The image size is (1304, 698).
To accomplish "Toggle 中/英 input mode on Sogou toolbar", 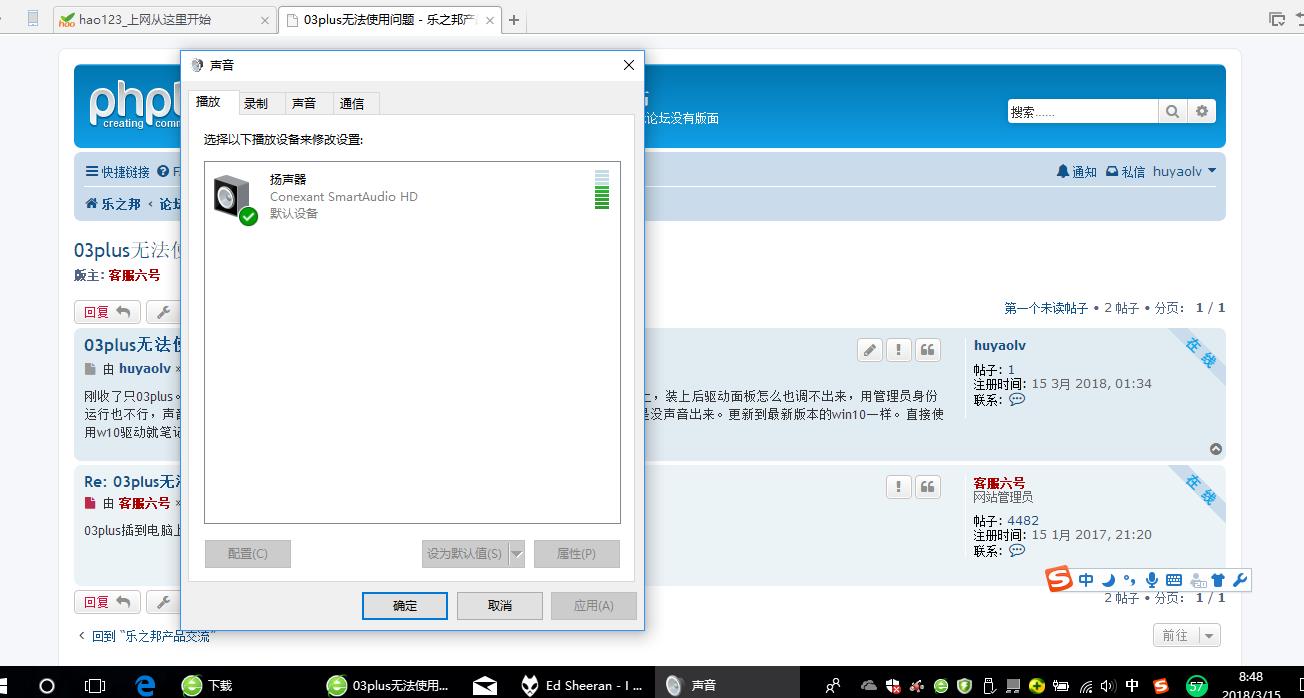I will point(1087,580).
